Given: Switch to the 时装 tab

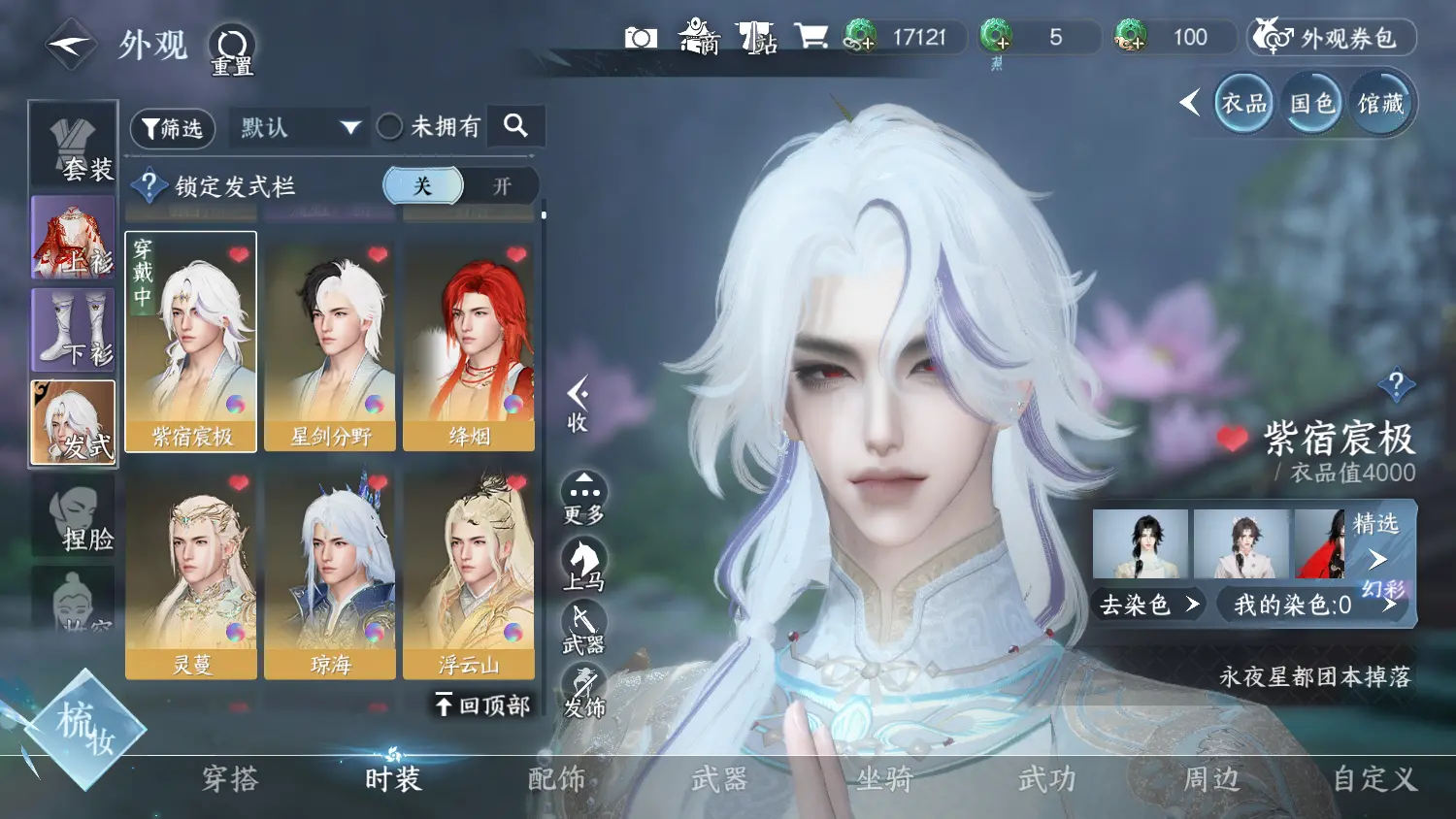Looking at the screenshot, I should (x=393, y=779).
